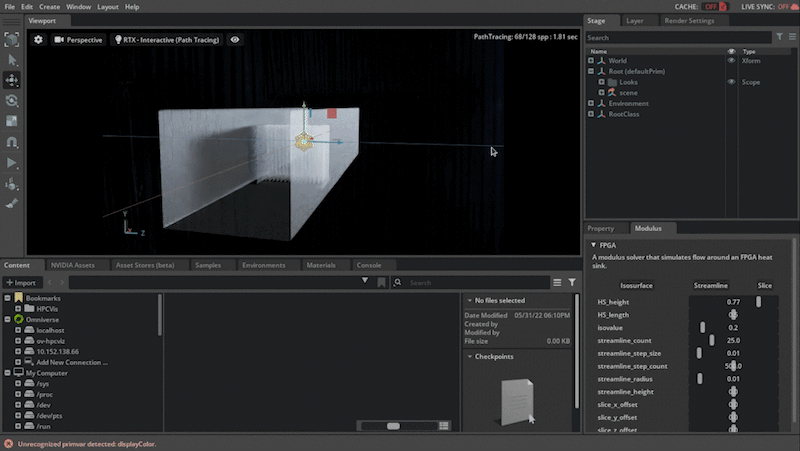Expand the Environment tree node
The image size is (800, 451).
[591, 103]
